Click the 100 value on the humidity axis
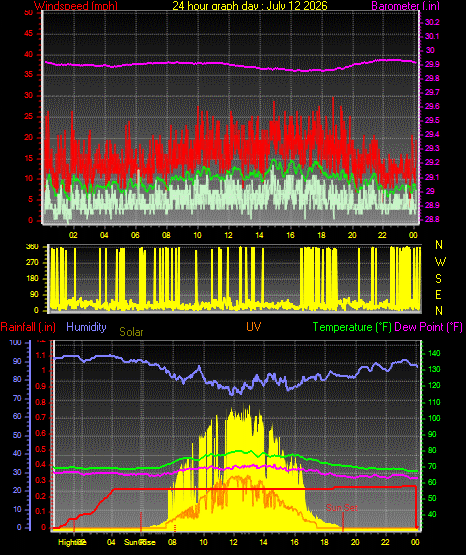Screen dimensions: 466x555 pyautogui.click(x=16, y=343)
